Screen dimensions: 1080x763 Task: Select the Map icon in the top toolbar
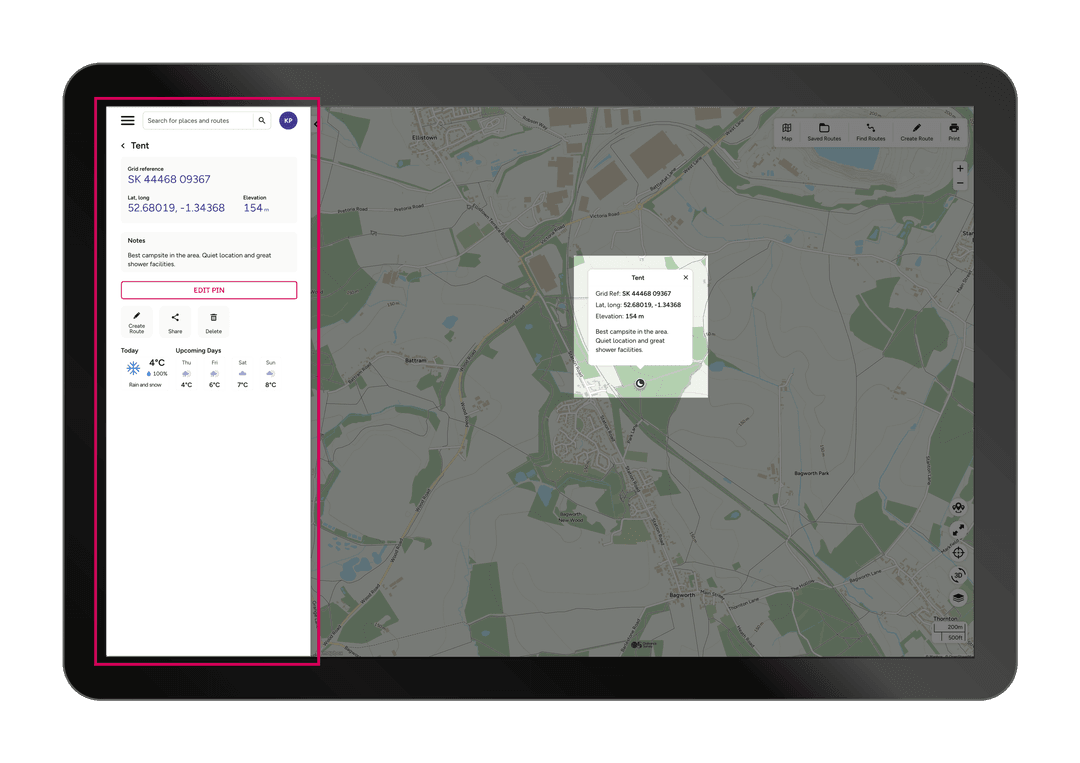(x=787, y=129)
